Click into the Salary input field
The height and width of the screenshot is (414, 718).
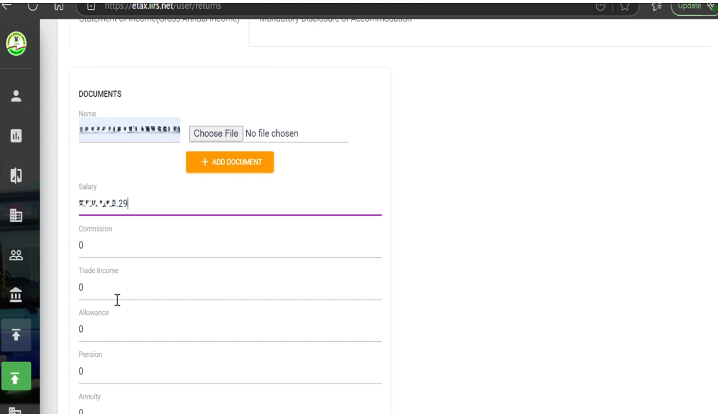pos(230,203)
